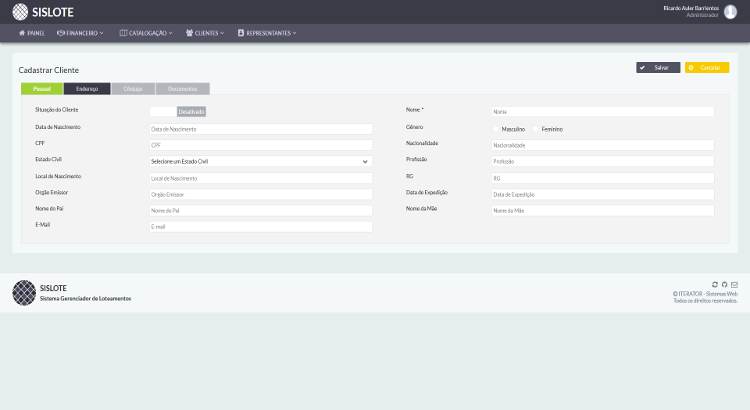Focus the Nome do Pai field
The height and width of the screenshot is (410, 750).
261,211
